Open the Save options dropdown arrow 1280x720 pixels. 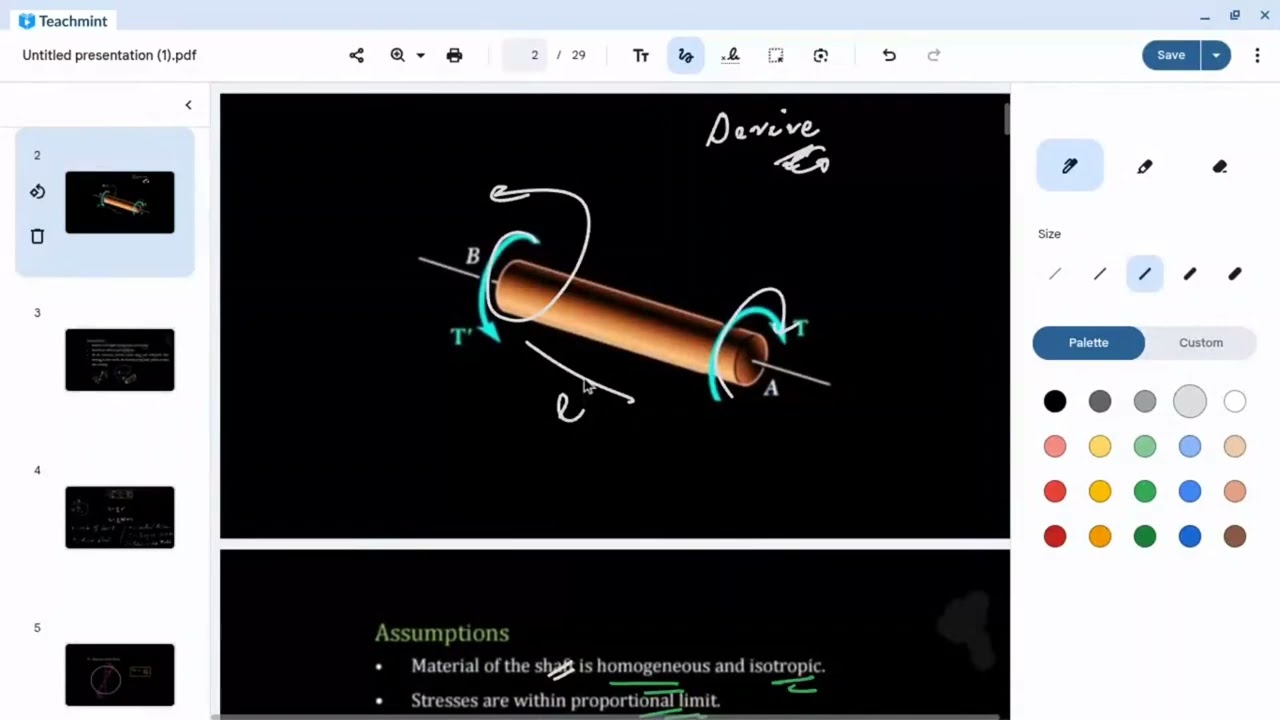[x=1216, y=55]
